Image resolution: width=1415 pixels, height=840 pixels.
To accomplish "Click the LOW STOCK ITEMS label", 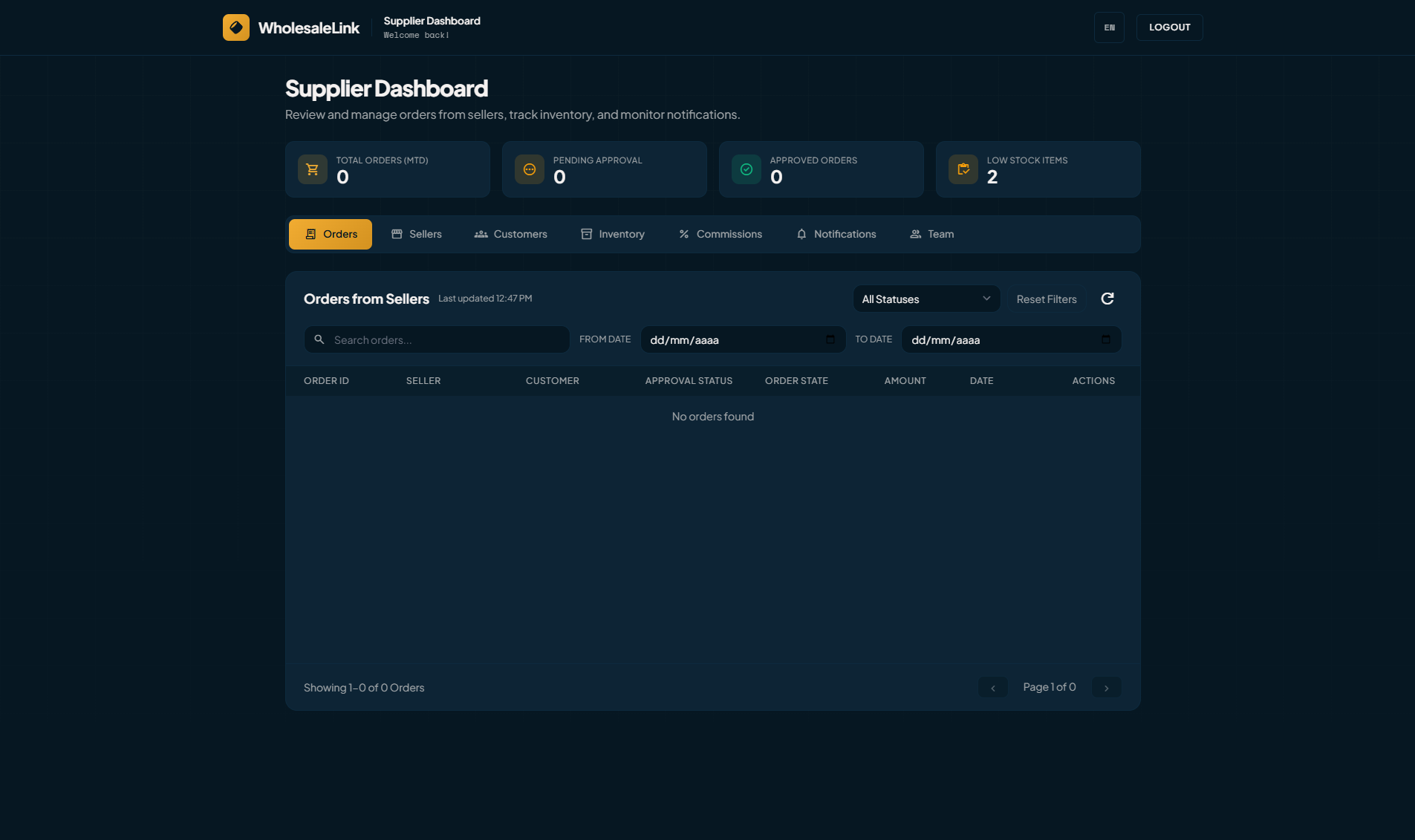I will [1027, 160].
